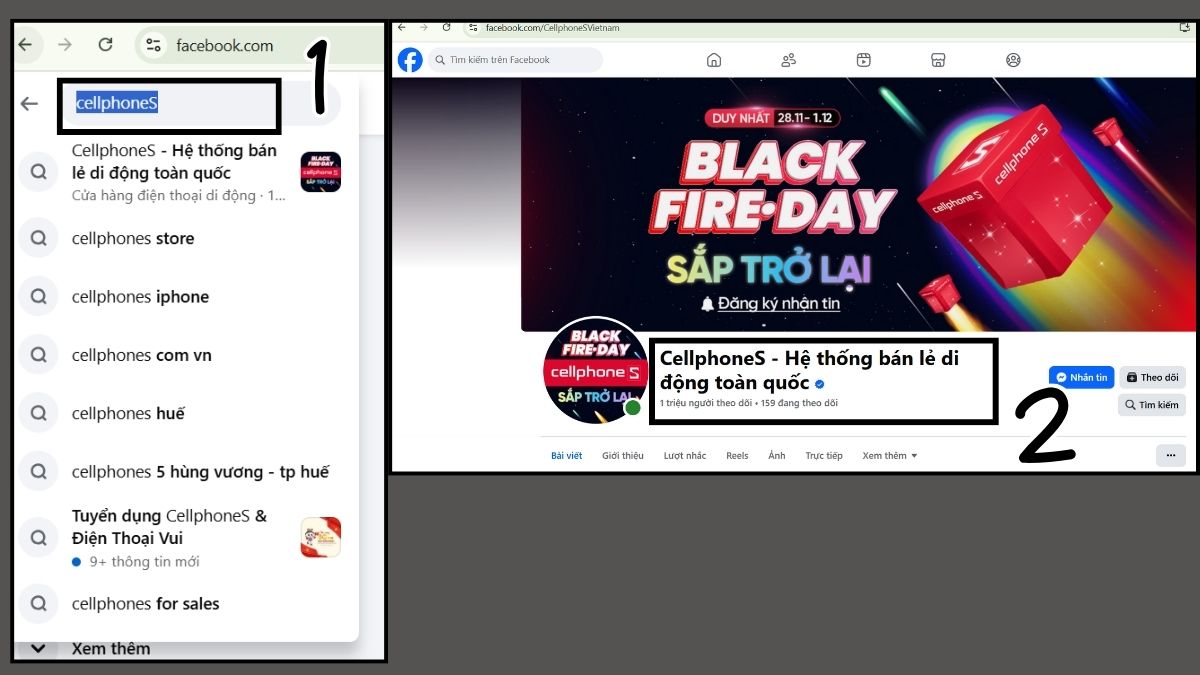
Task: Click the Tuyển dụng CellphoneS page thumbnail
Action: click(320, 537)
